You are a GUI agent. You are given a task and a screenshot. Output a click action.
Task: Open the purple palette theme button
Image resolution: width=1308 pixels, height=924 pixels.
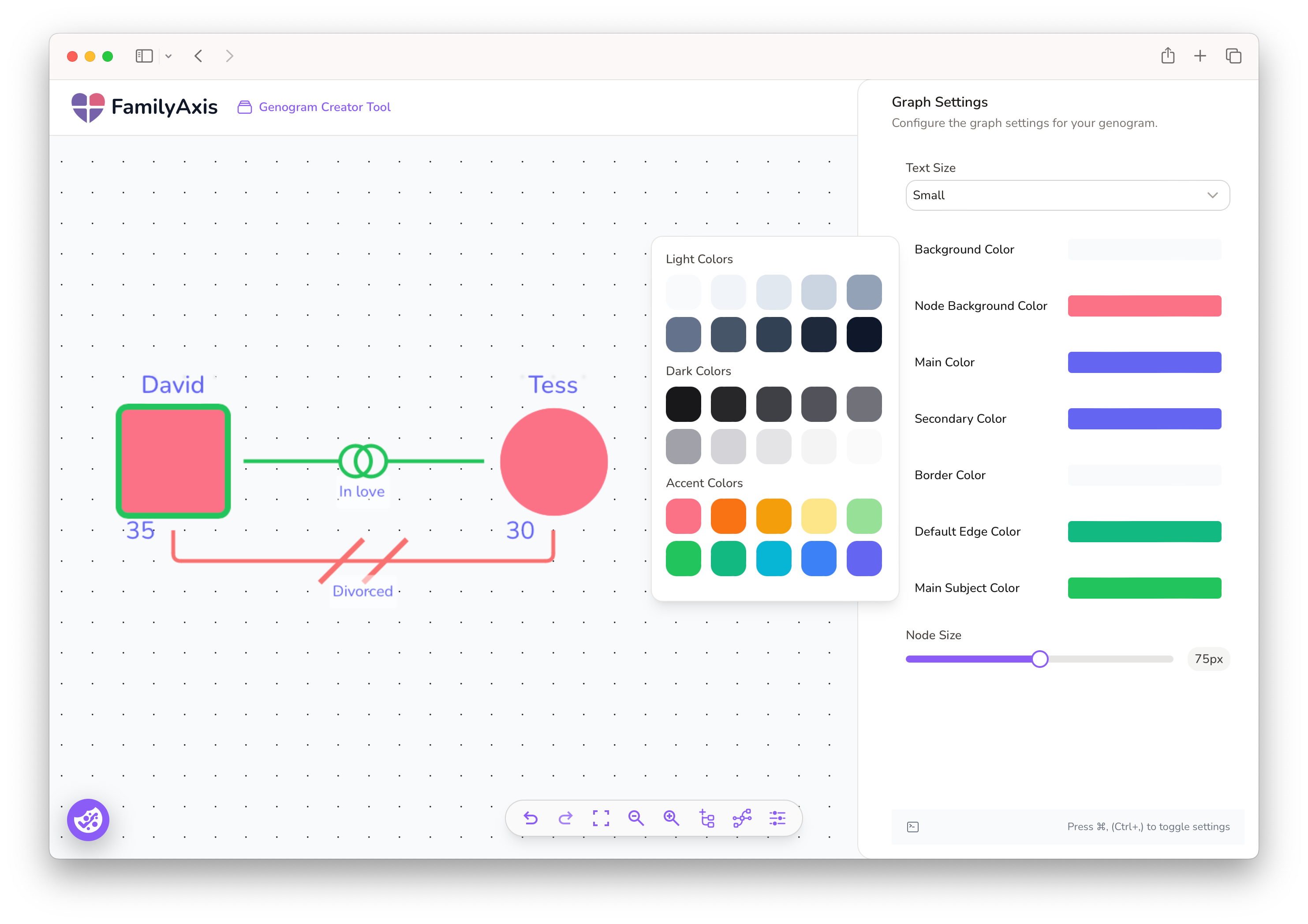pyautogui.click(x=88, y=820)
